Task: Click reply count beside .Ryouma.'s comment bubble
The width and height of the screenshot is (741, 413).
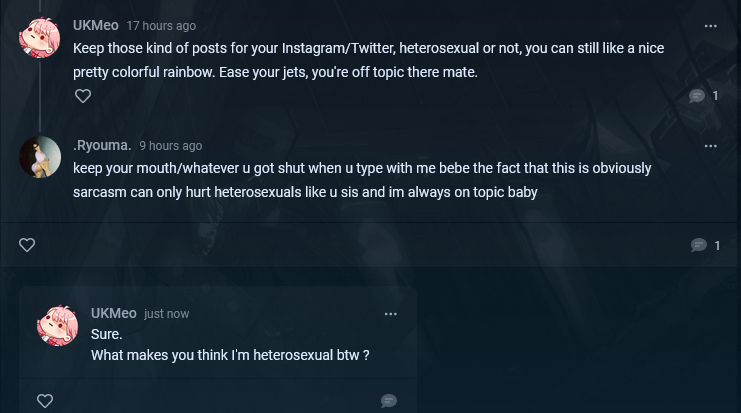Action: point(717,245)
